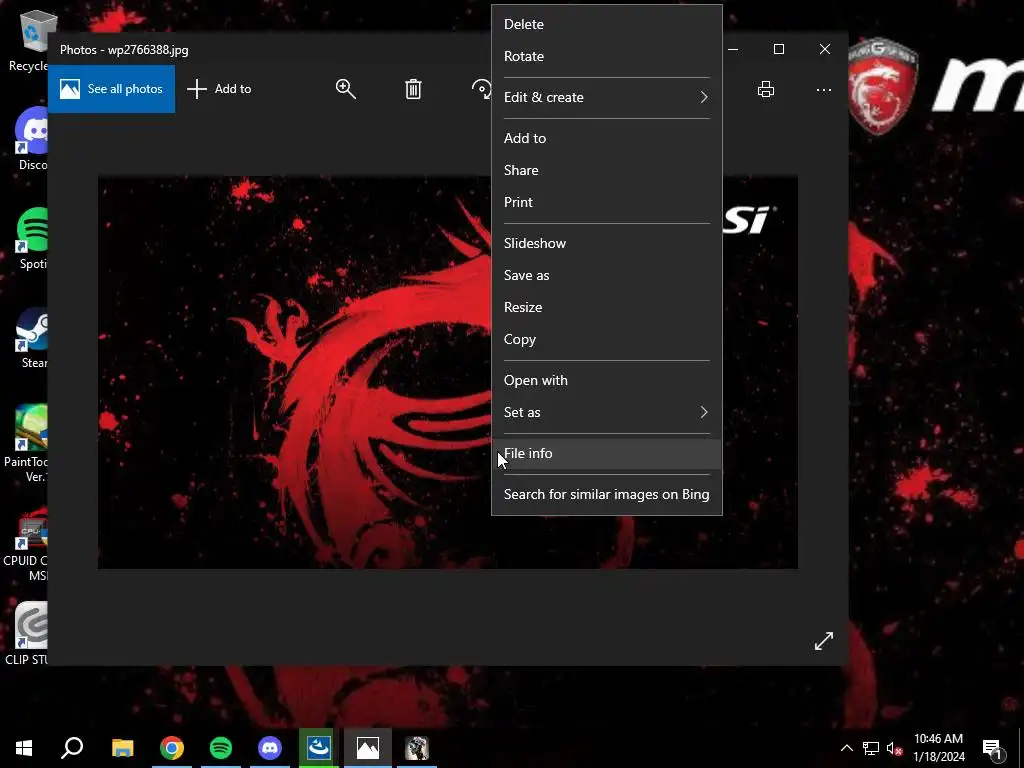Open Spotify from the taskbar
The image size is (1024, 768).
click(x=221, y=748)
